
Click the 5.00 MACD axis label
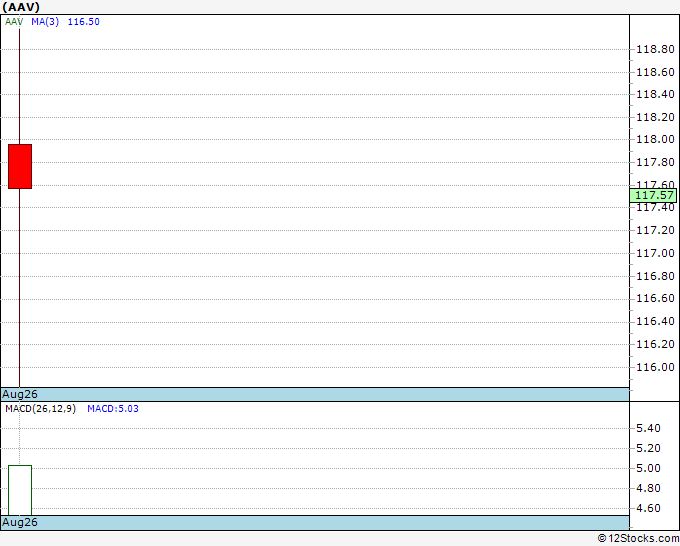648,468
